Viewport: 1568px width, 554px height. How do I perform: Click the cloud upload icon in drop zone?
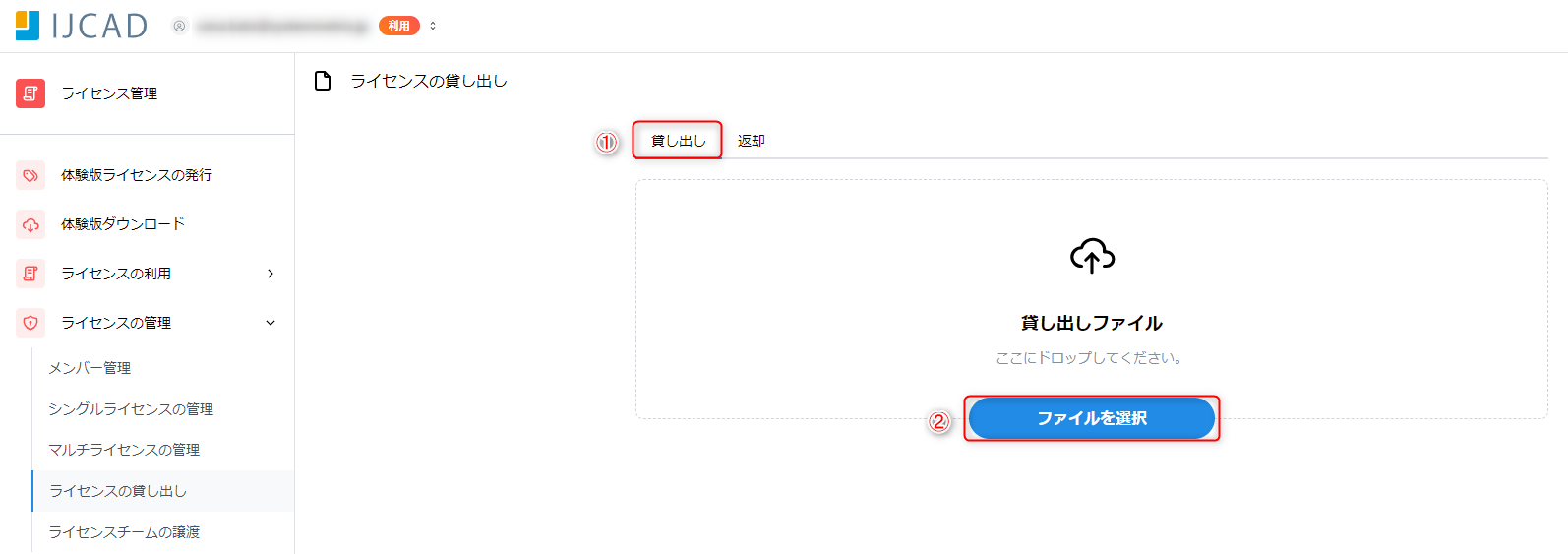click(1092, 256)
